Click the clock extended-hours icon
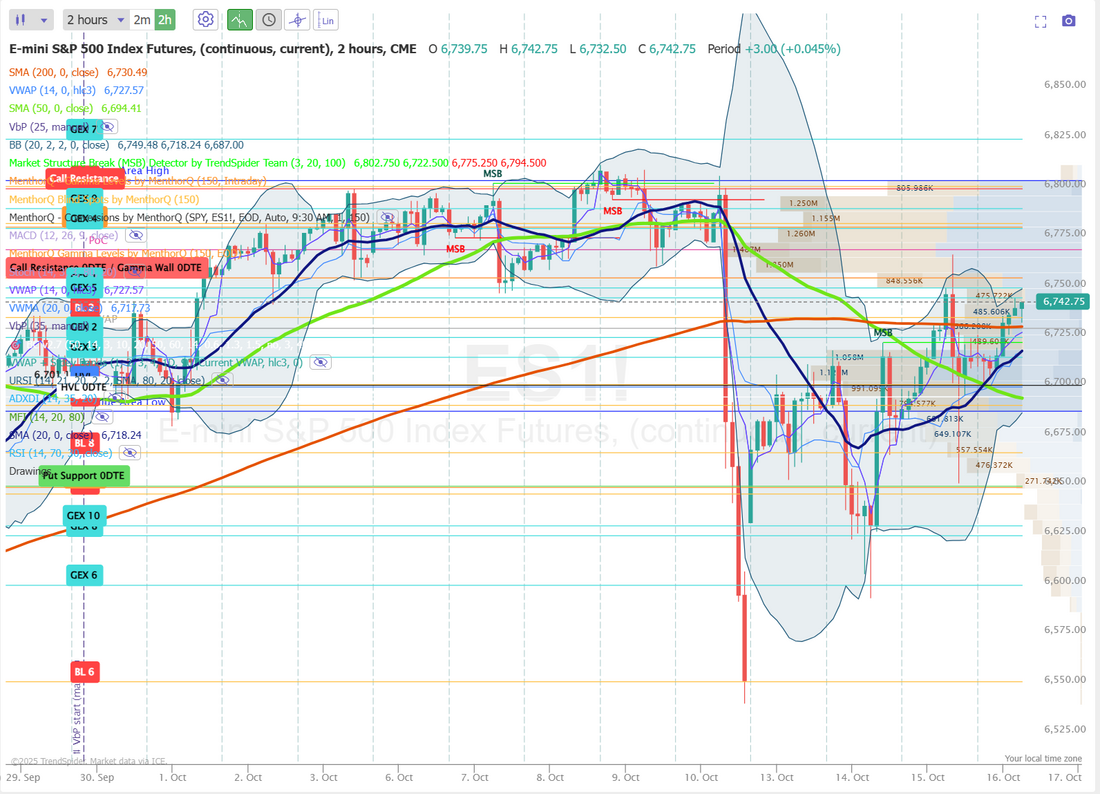Image resolution: width=1100 pixels, height=794 pixels. point(268,19)
